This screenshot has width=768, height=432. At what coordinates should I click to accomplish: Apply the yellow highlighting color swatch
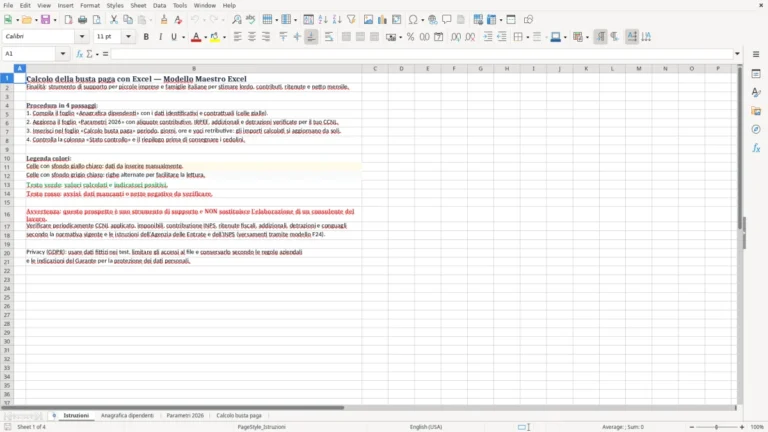coord(215,37)
